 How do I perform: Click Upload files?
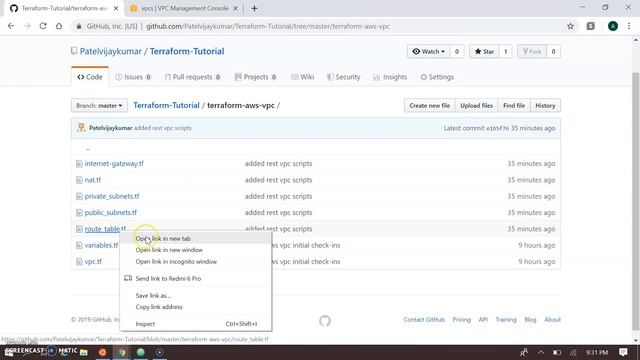pos(476,105)
